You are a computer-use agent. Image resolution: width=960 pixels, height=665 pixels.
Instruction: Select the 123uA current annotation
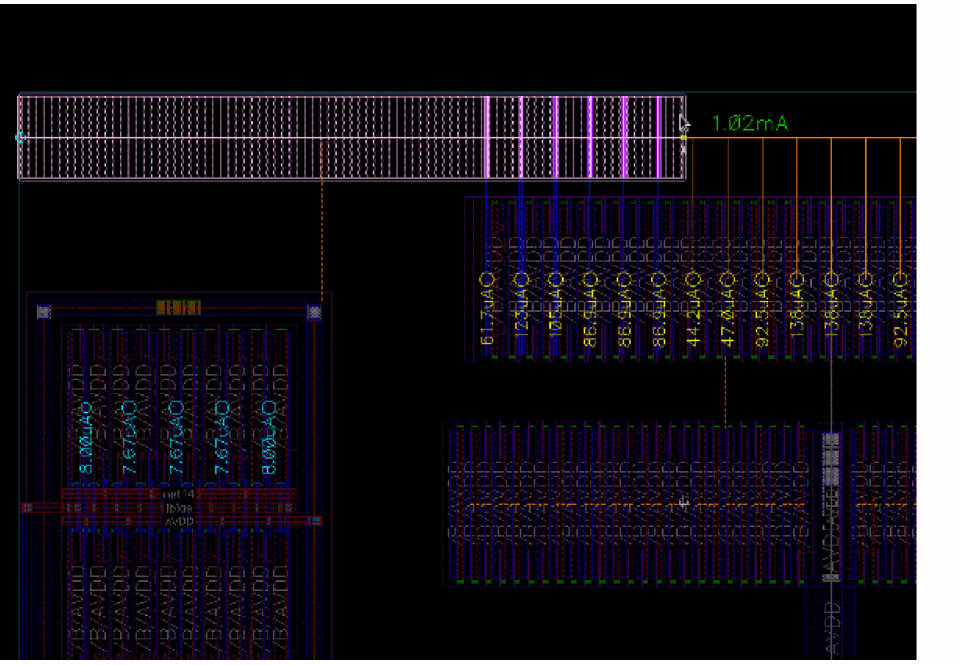tap(520, 311)
